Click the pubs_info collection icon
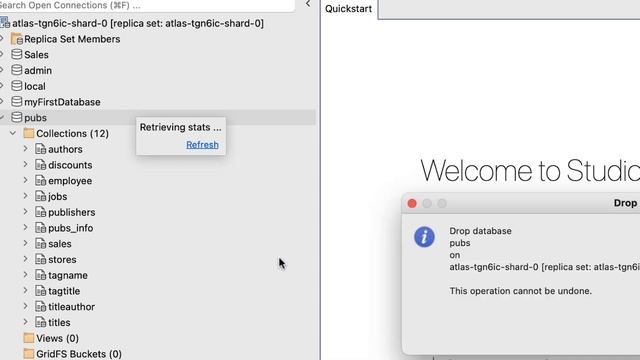The image size is (640, 360). click(x=40, y=228)
